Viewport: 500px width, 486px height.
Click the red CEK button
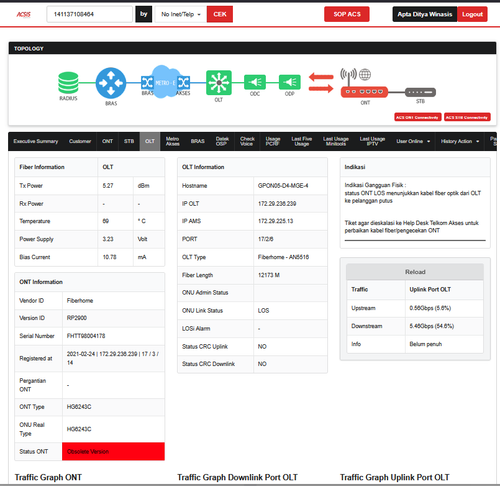click(x=220, y=14)
